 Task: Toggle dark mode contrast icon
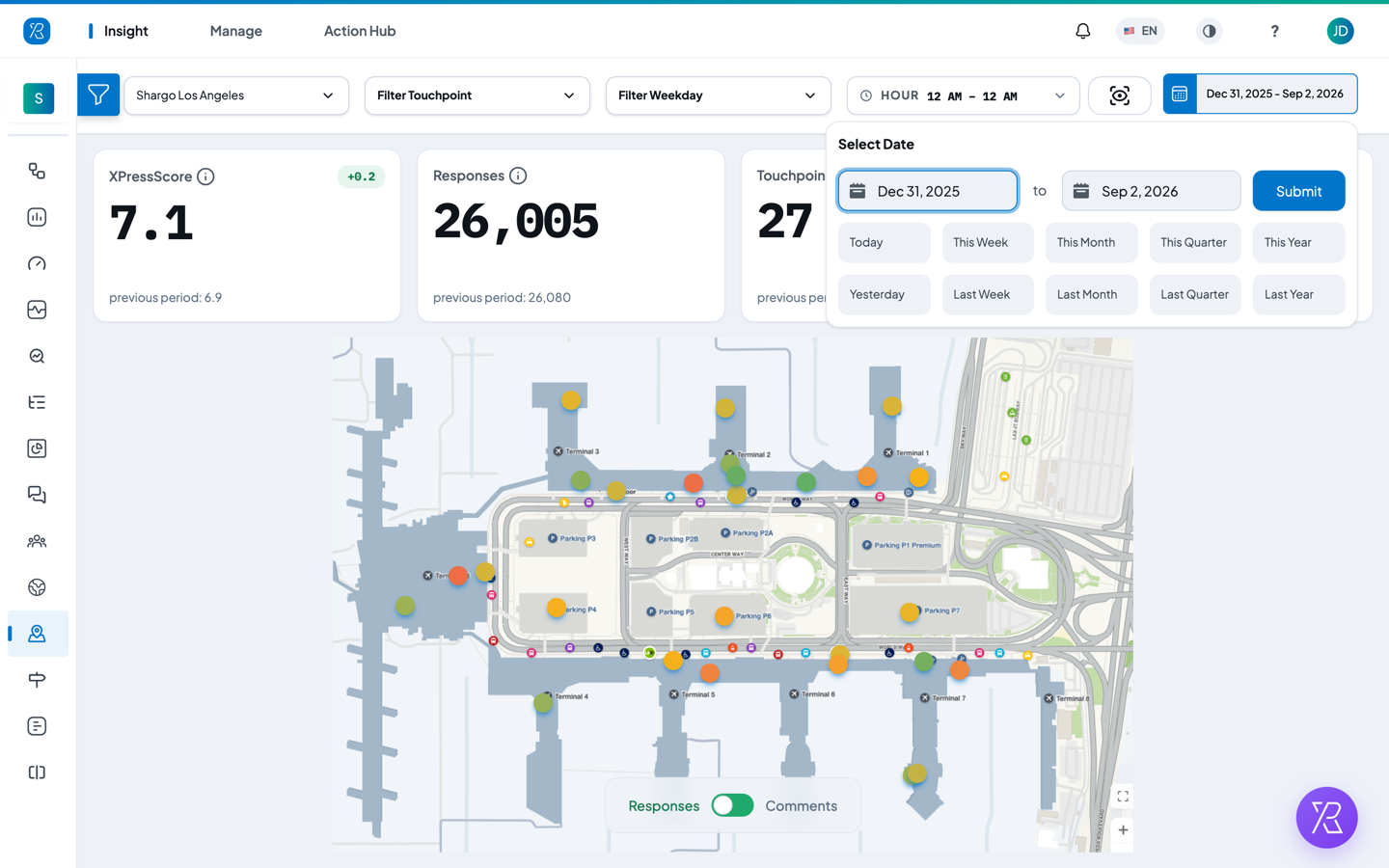(x=1209, y=31)
